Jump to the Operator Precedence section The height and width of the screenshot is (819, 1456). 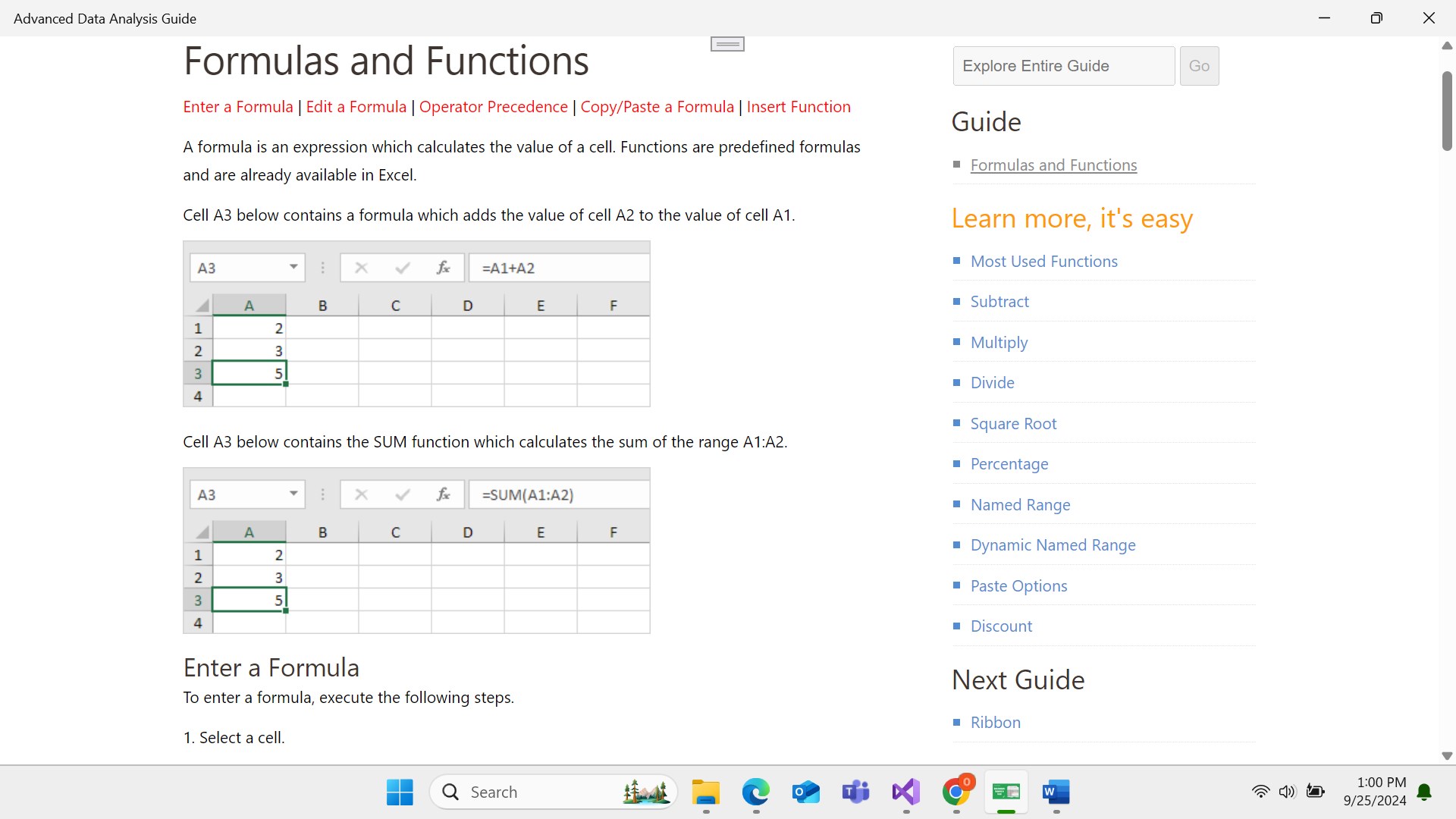click(x=493, y=107)
